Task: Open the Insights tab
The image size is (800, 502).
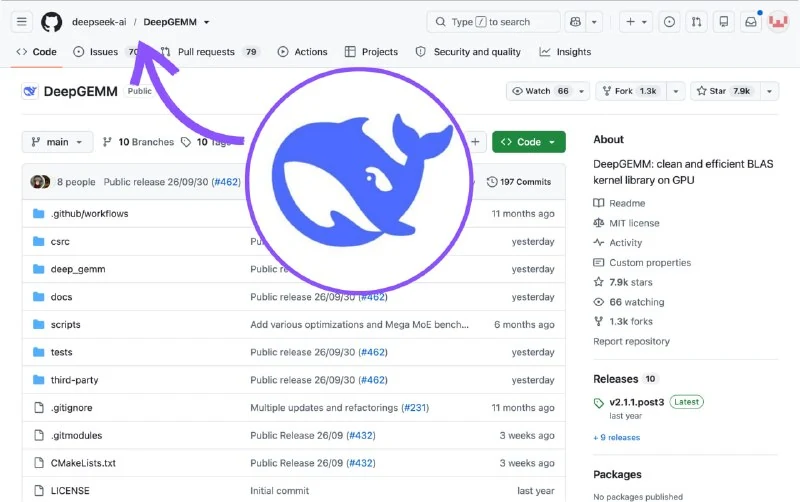Action: pos(565,52)
